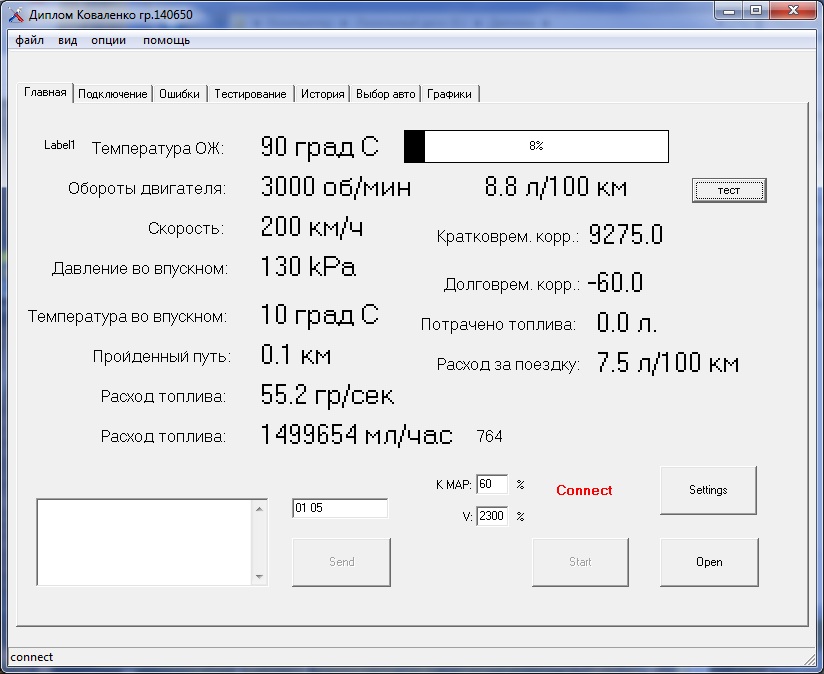824x674 pixels.
Task: Switch to the Ошибки tab
Action: 180,94
